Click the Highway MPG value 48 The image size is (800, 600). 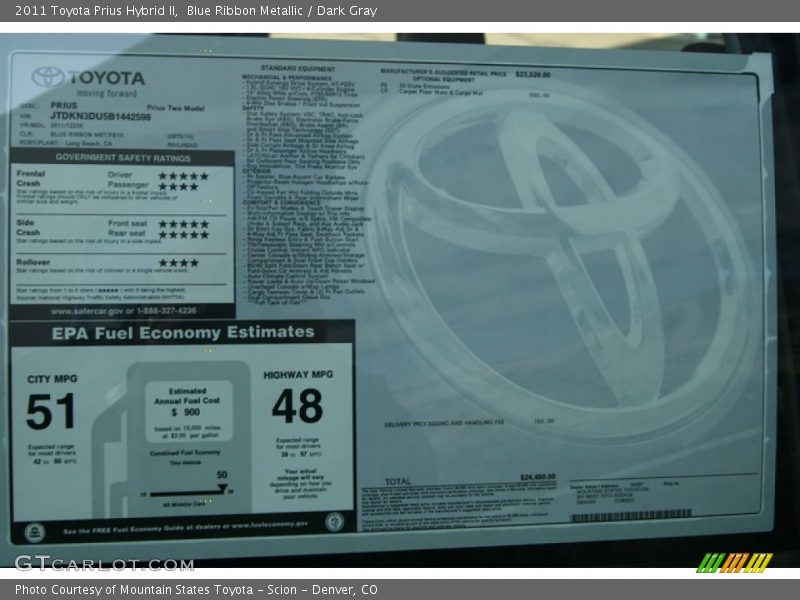tap(297, 406)
